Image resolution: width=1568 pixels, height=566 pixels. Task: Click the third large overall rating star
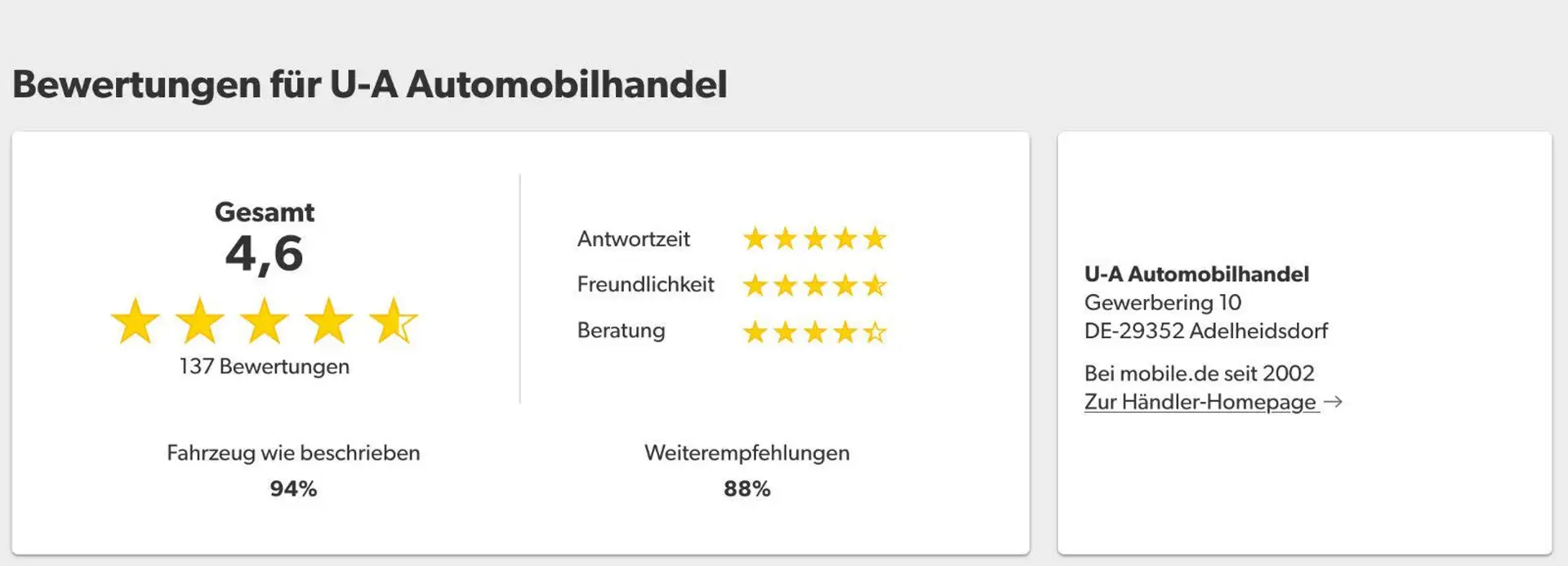pos(265,321)
